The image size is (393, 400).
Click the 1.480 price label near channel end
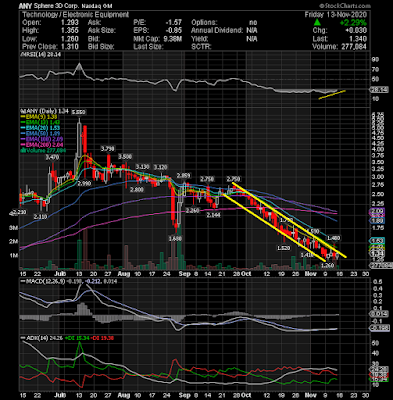point(334,238)
